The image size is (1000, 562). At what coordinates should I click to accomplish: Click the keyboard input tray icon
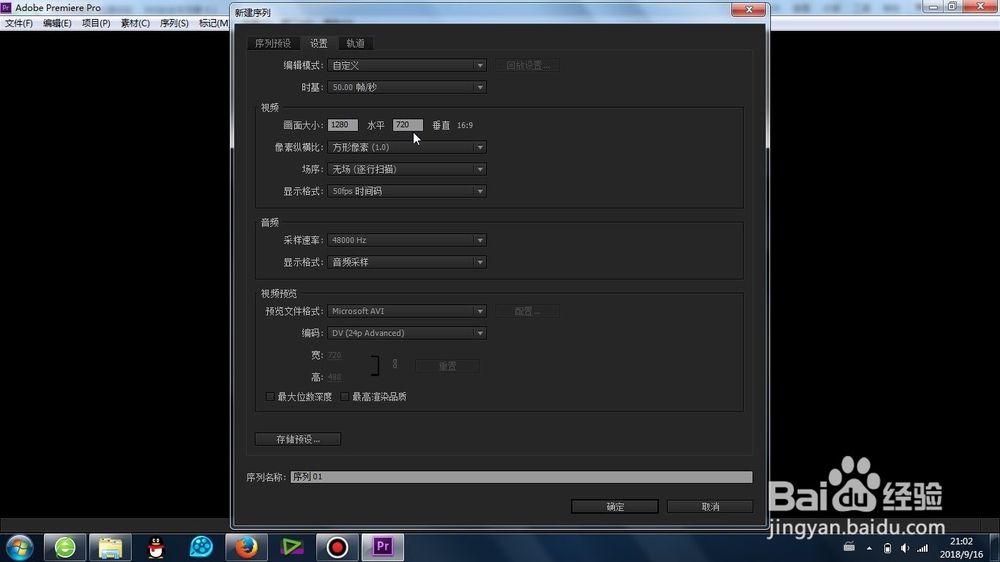pyautogui.click(x=849, y=547)
